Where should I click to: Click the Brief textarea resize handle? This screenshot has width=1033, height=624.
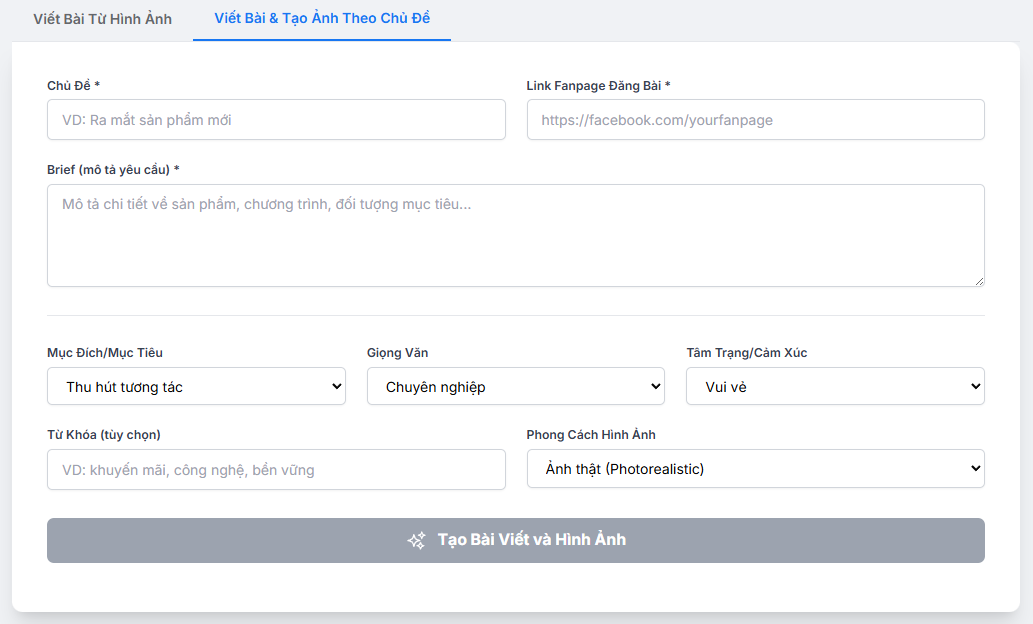979,281
